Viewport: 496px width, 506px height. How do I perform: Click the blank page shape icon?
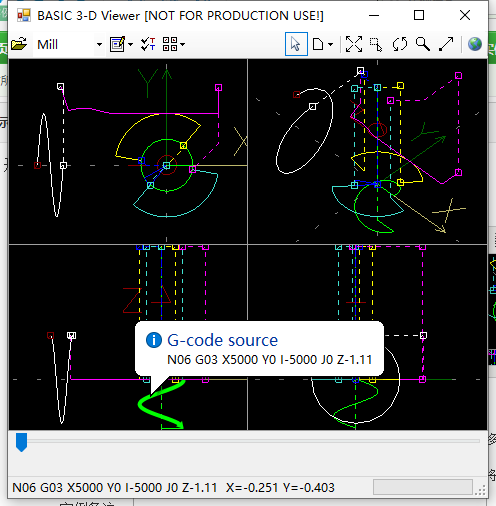pos(318,44)
